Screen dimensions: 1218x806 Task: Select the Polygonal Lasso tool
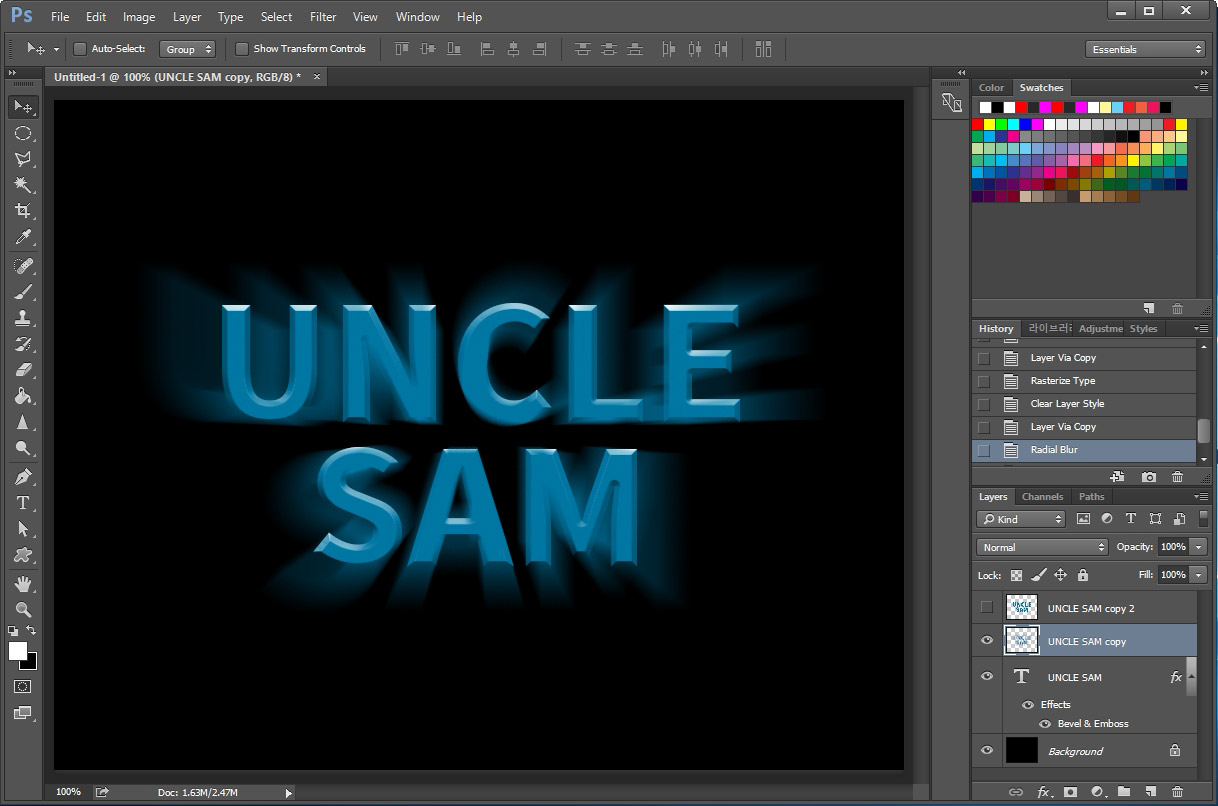pos(23,159)
